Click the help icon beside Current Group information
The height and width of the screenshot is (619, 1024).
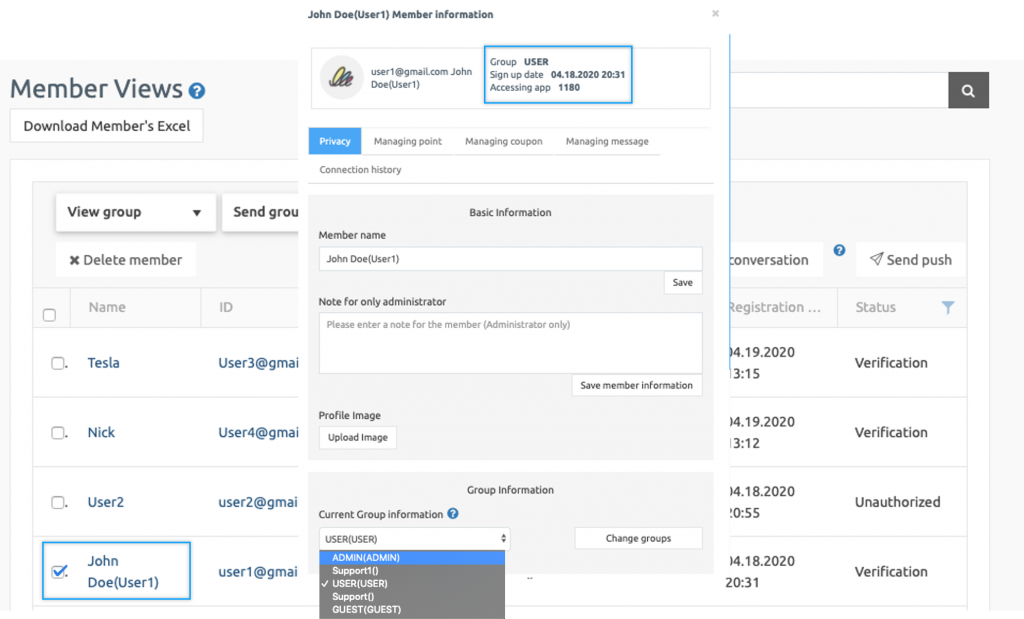pyautogui.click(x=455, y=514)
